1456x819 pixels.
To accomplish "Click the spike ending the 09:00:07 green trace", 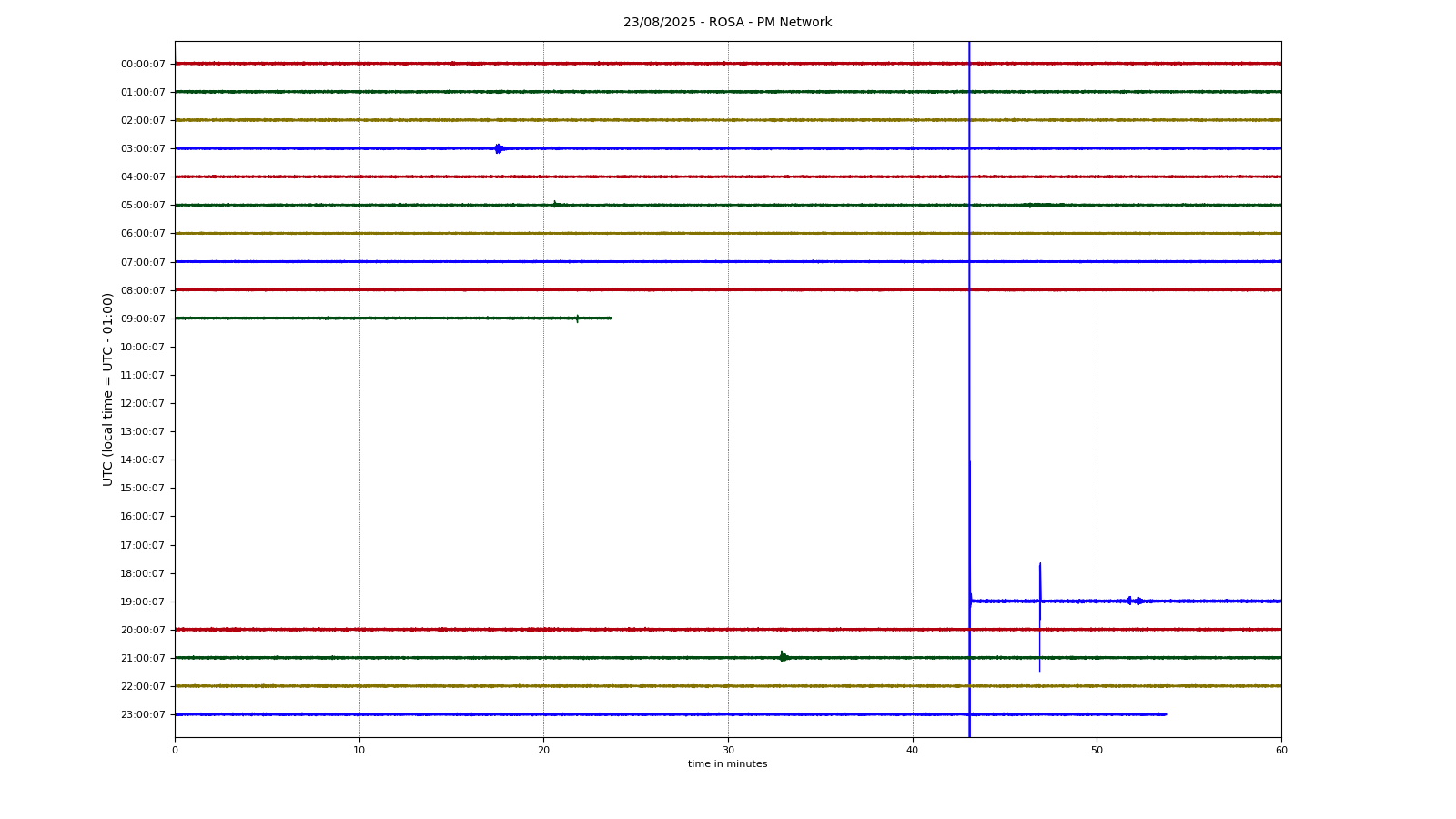I will click(577, 318).
